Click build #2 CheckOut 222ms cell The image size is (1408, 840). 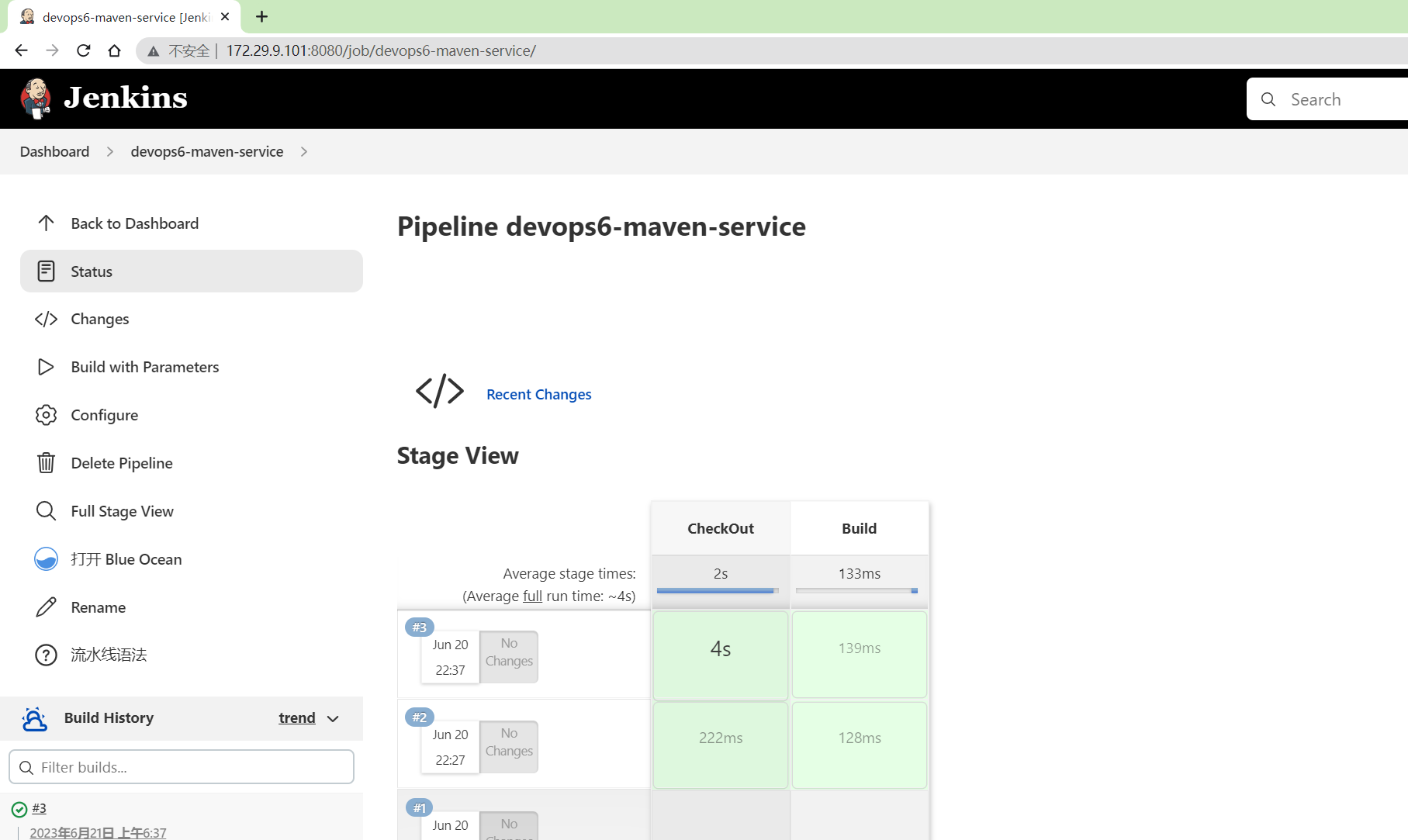pyautogui.click(x=721, y=745)
